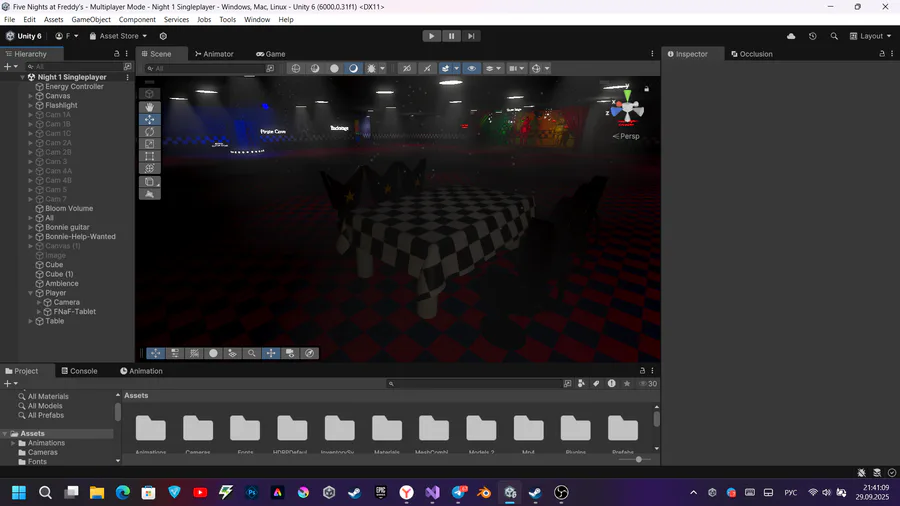
Task: Toggle the Project panel favorites star filter
Action: tap(627, 384)
